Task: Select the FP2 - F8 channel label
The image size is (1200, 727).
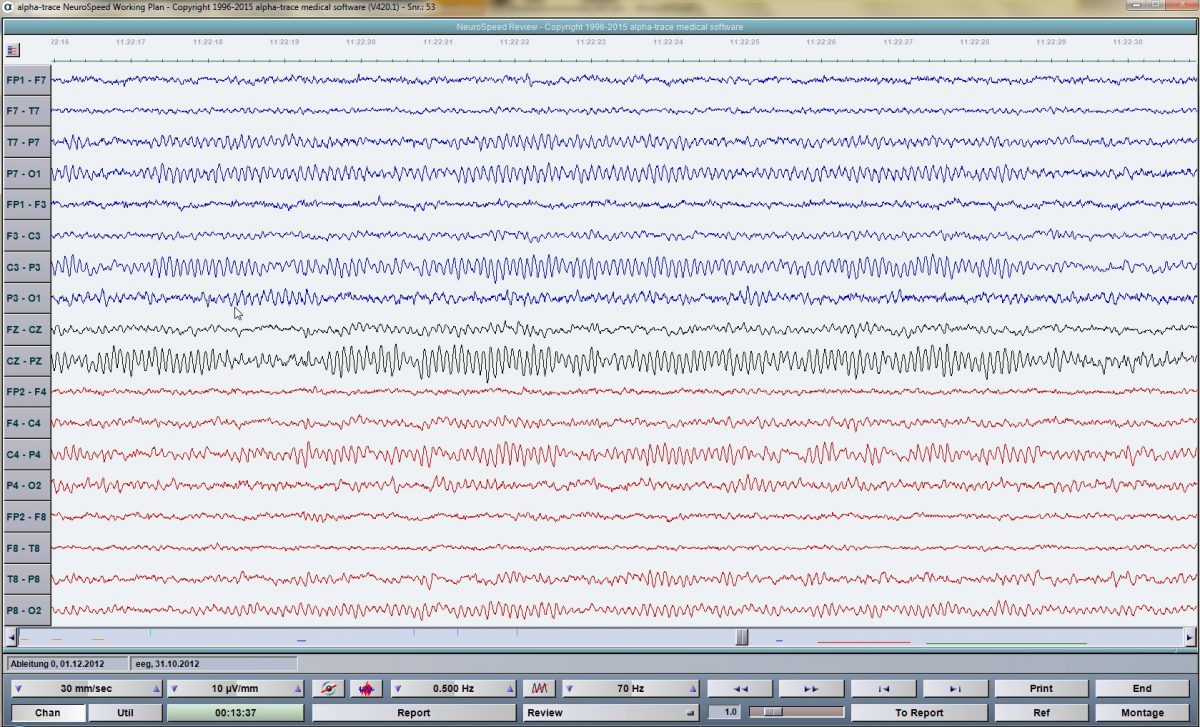Action: [26, 516]
